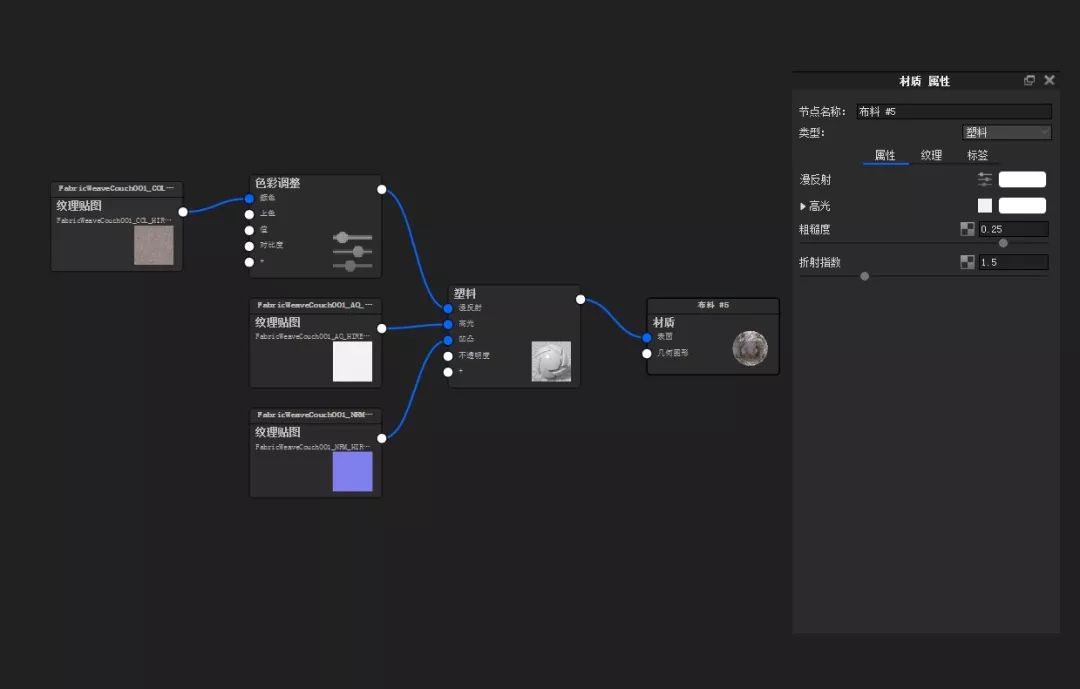Select the 属性 tab
Viewport: 1080px width, 689px height.
coord(885,155)
